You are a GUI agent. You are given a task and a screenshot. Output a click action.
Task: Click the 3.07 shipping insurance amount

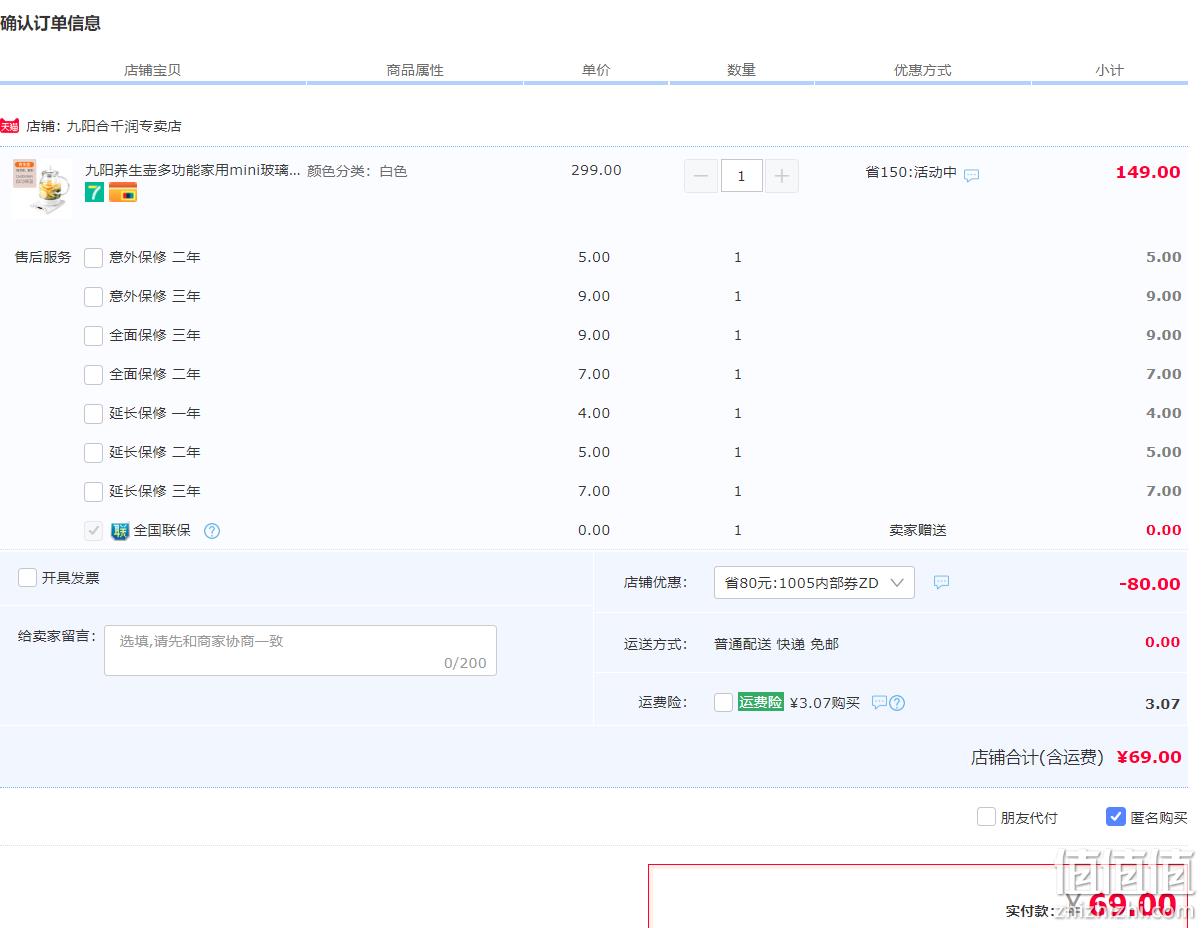point(1163,704)
